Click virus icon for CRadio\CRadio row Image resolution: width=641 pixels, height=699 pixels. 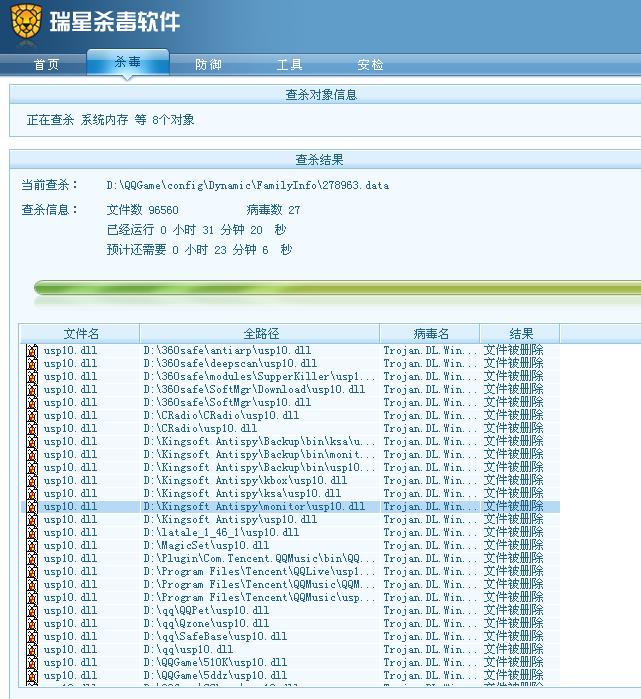pyautogui.click(x=32, y=415)
